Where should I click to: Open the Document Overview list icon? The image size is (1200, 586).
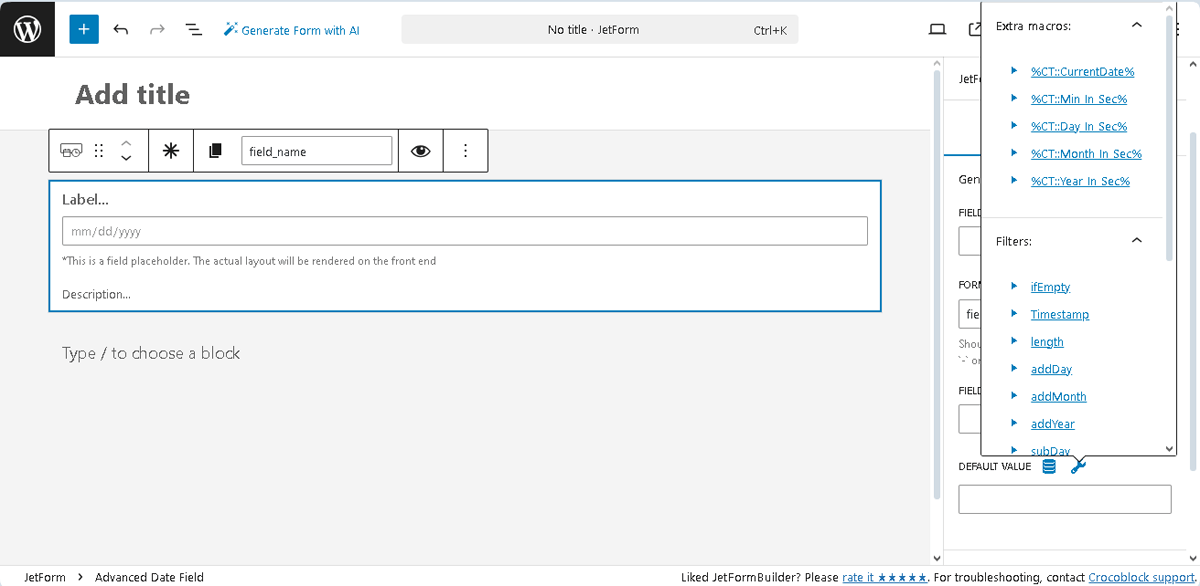tap(193, 29)
